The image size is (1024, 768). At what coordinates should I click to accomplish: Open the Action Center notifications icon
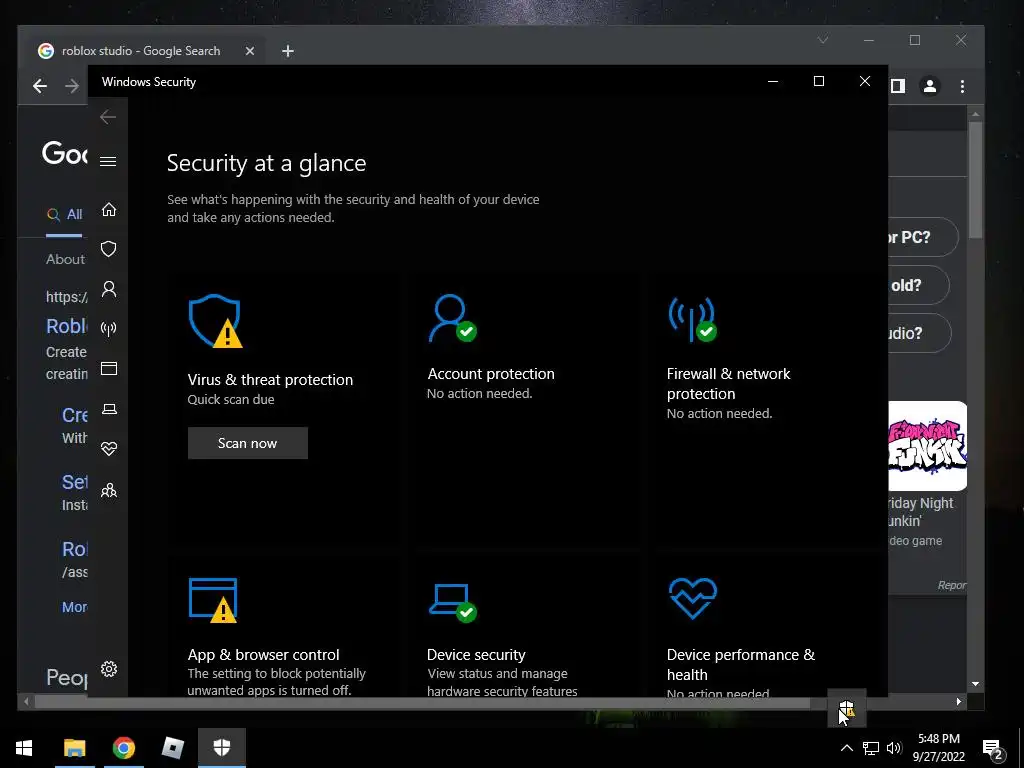[992, 749]
